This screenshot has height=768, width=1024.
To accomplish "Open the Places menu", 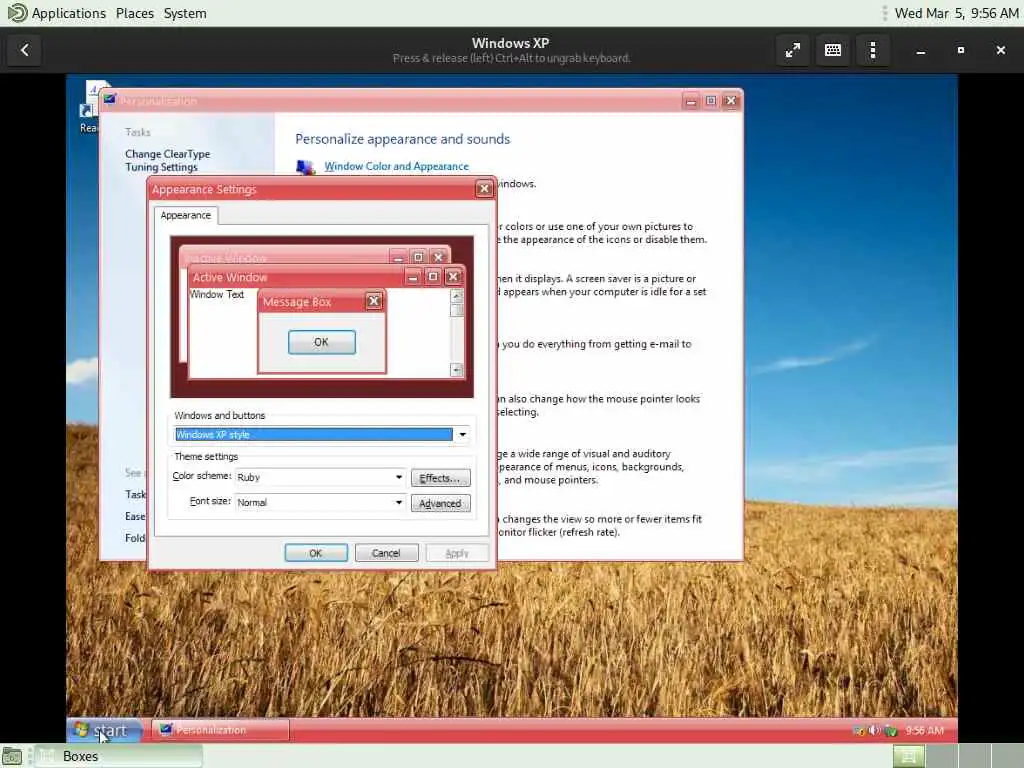I will coord(135,13).
